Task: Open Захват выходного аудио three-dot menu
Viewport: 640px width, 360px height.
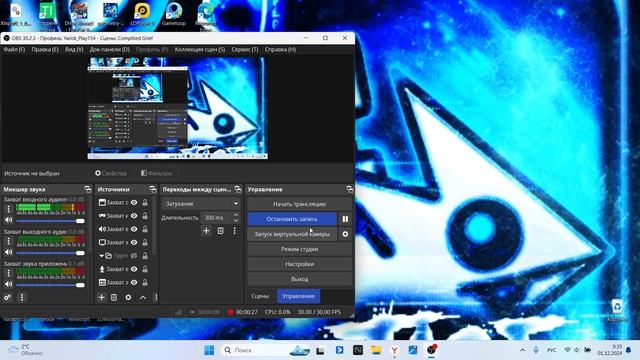Action: click(x=9, y=241)
